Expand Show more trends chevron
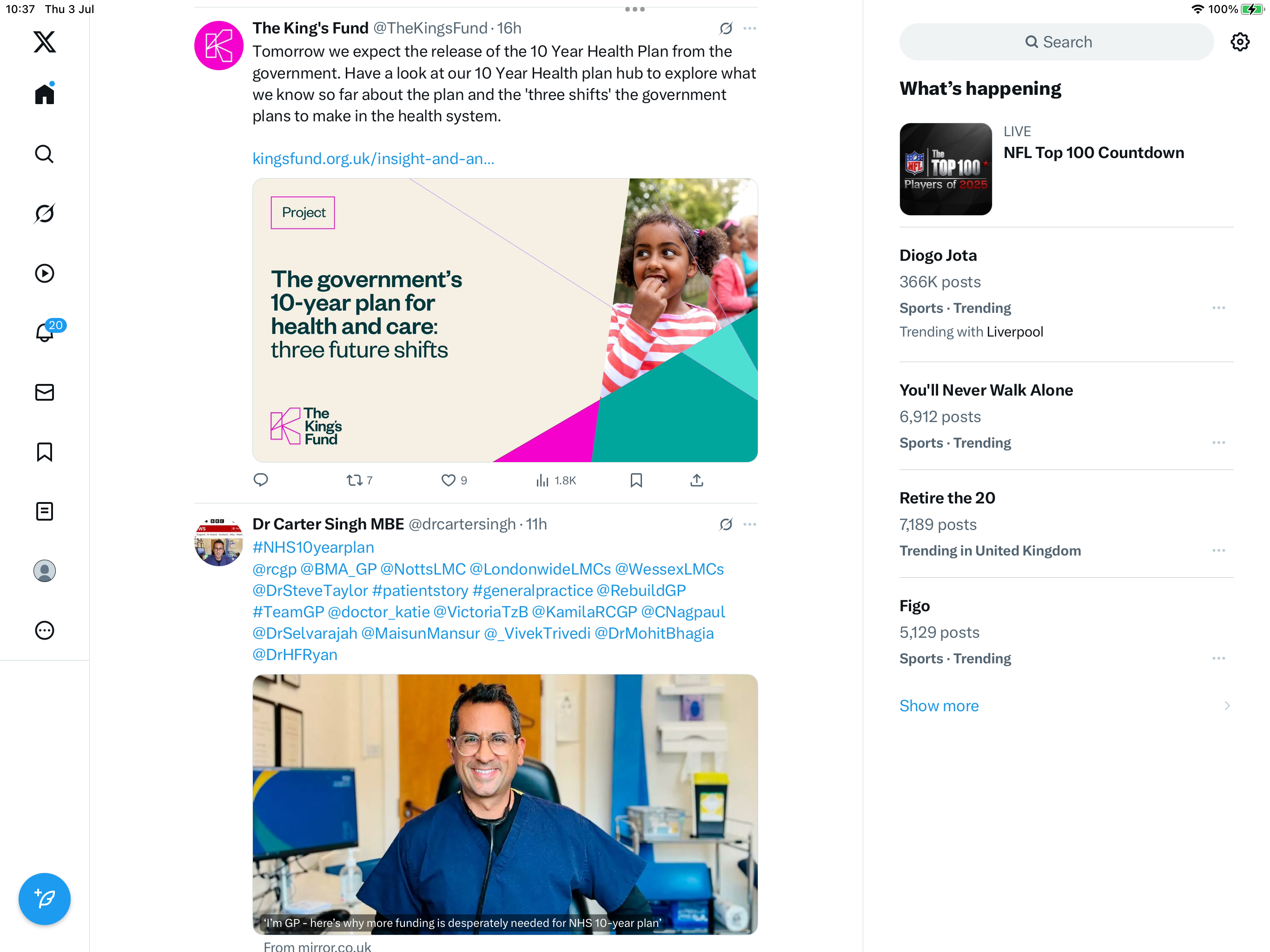The image size is (1270, 952). pos(1227,706)
